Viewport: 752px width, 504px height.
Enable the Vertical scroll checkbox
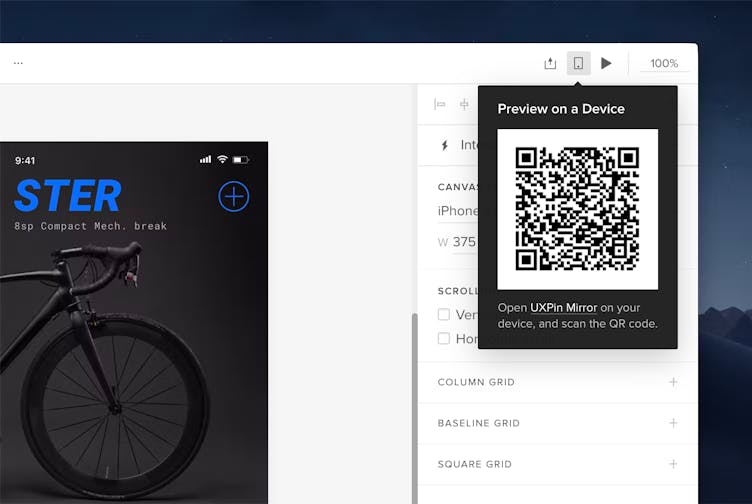click(x=444, y=314)
